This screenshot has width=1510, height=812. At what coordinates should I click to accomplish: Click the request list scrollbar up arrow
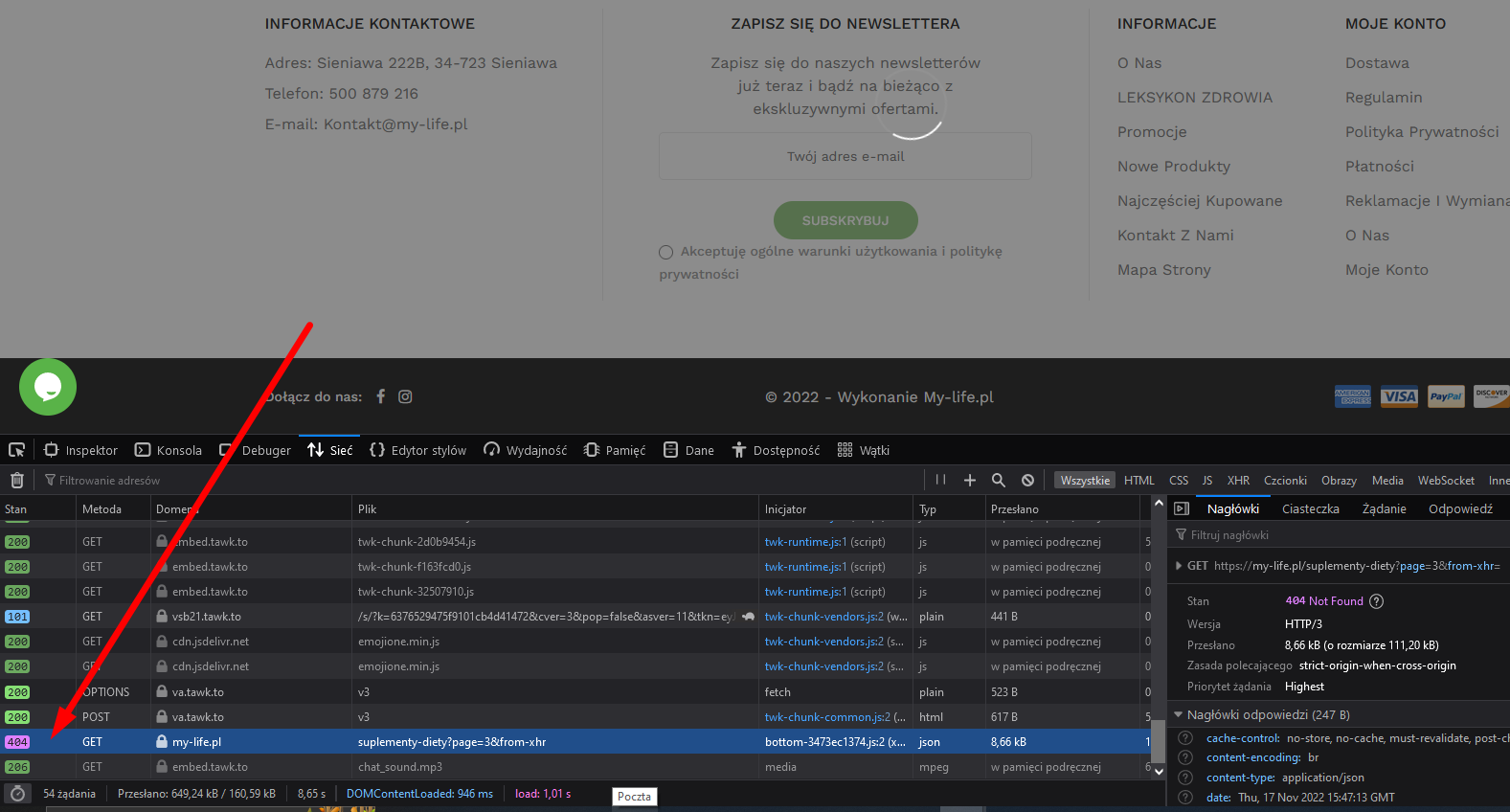1159,503
